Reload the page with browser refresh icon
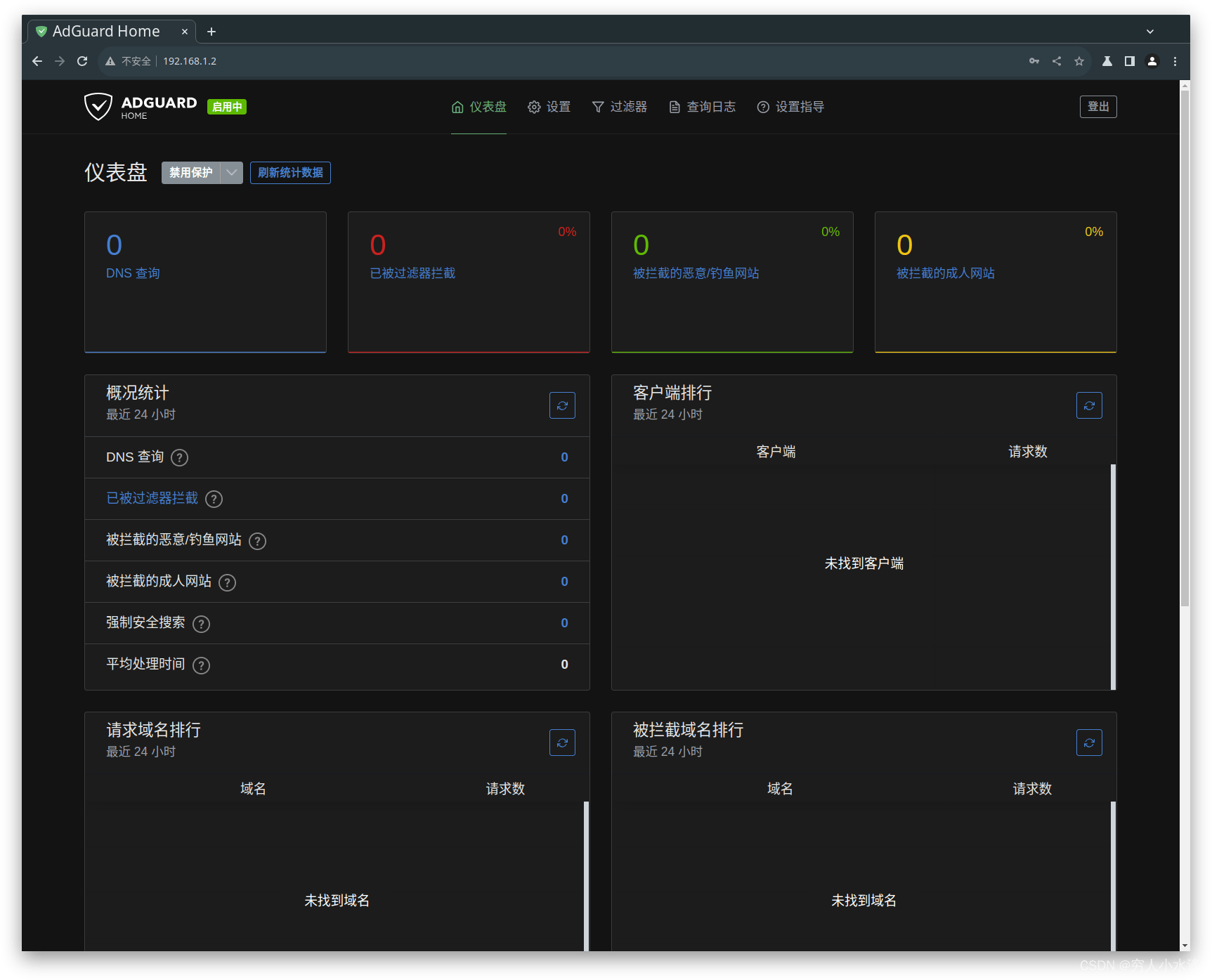The height and width of the screenshot is (980, 1212). click(82, 61)
